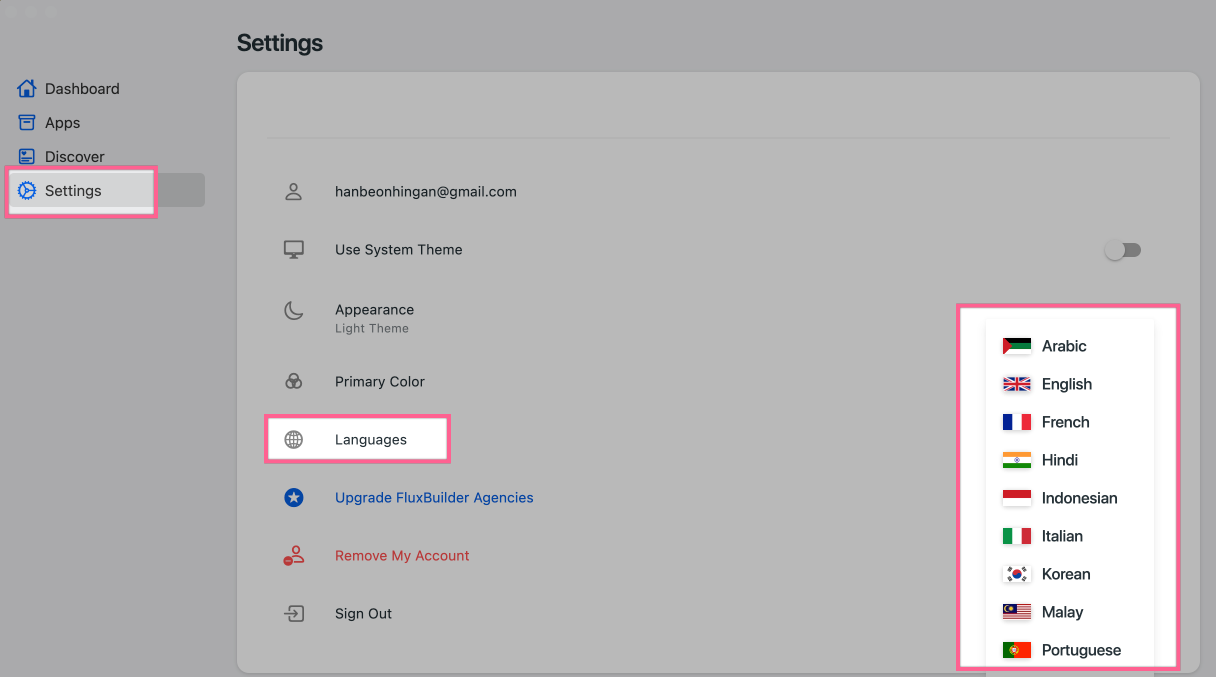Click the Sign Out arrow icon
Viewport: 1216px width, 677px height.
coord(294,614)
